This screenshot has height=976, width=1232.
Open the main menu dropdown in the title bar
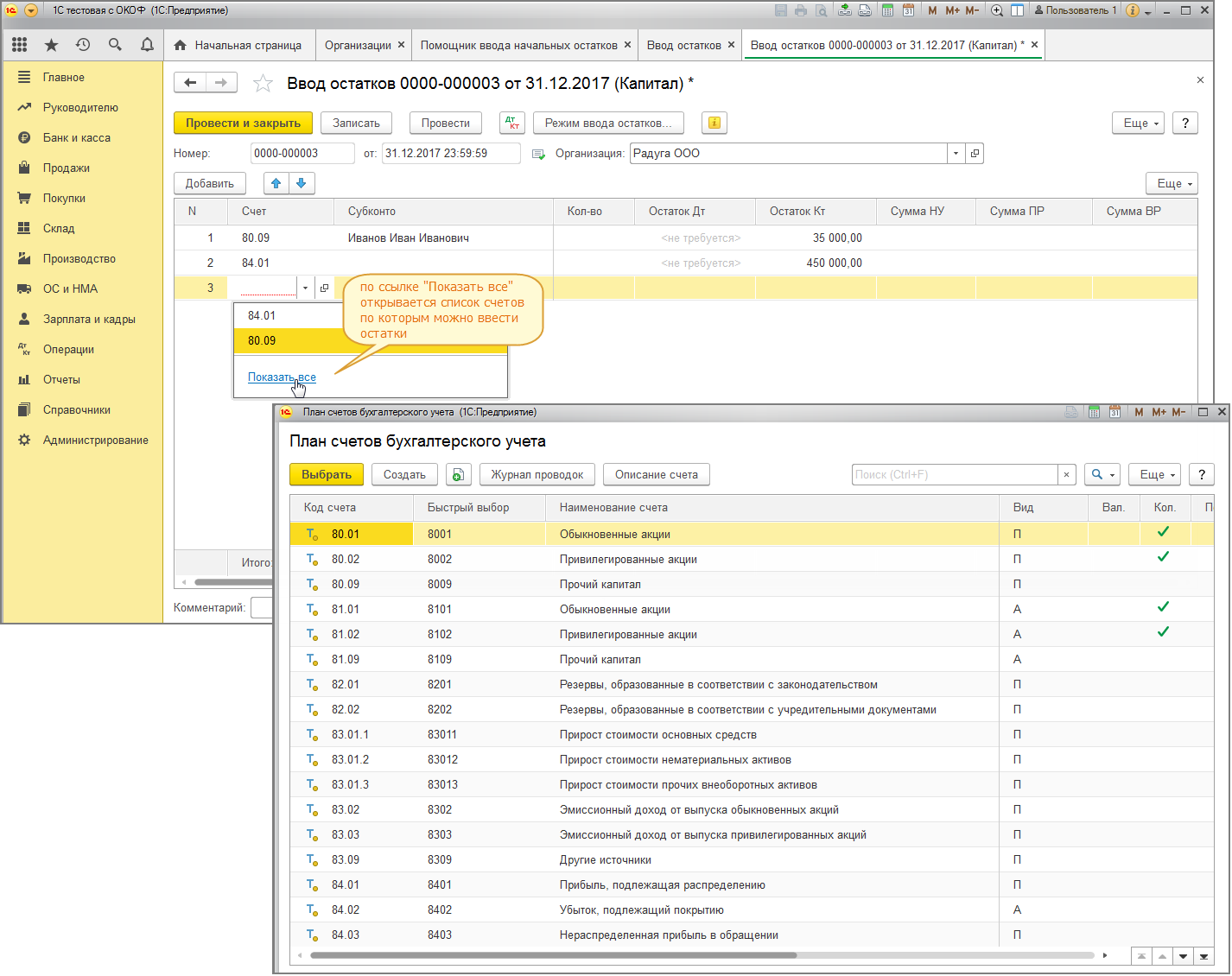tap(31, 10)
